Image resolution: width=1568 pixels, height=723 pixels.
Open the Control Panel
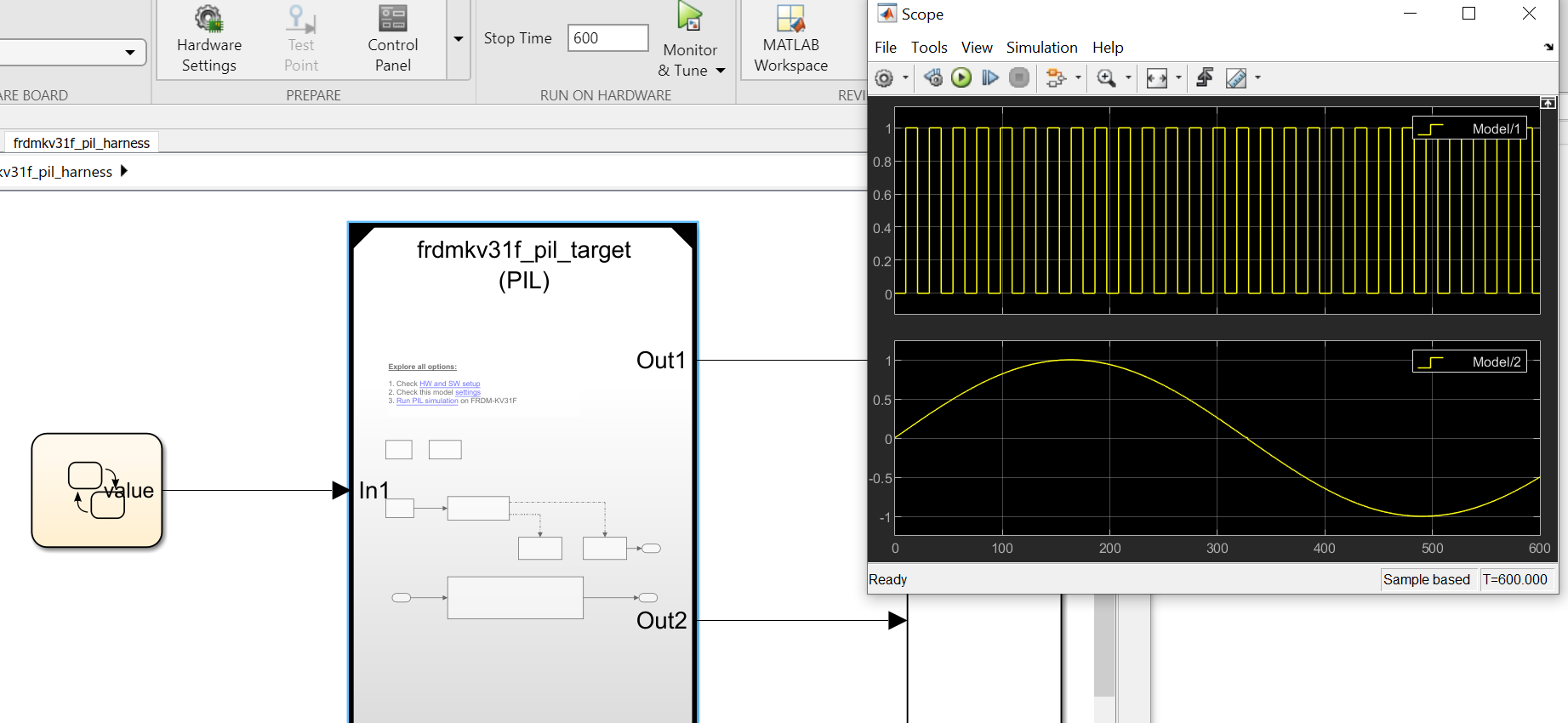393,40
